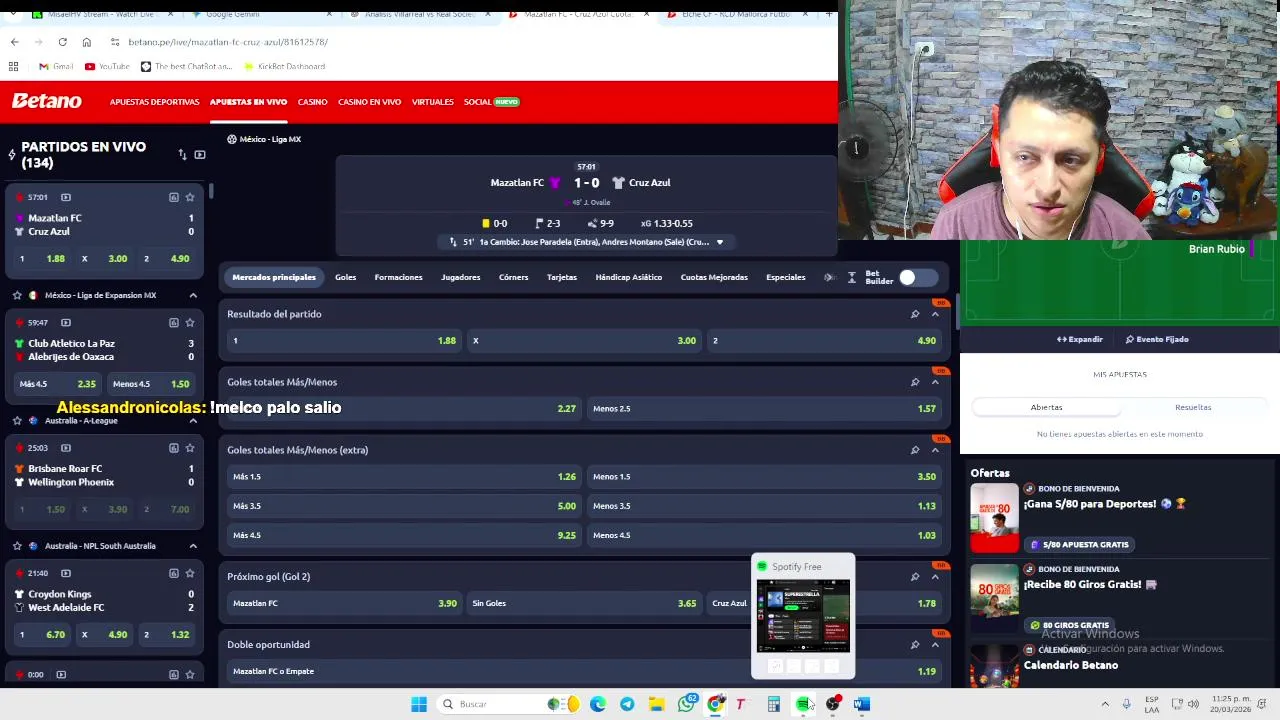Collapse the Australia A-League group

pyautogui.click(x=193, y=421)
